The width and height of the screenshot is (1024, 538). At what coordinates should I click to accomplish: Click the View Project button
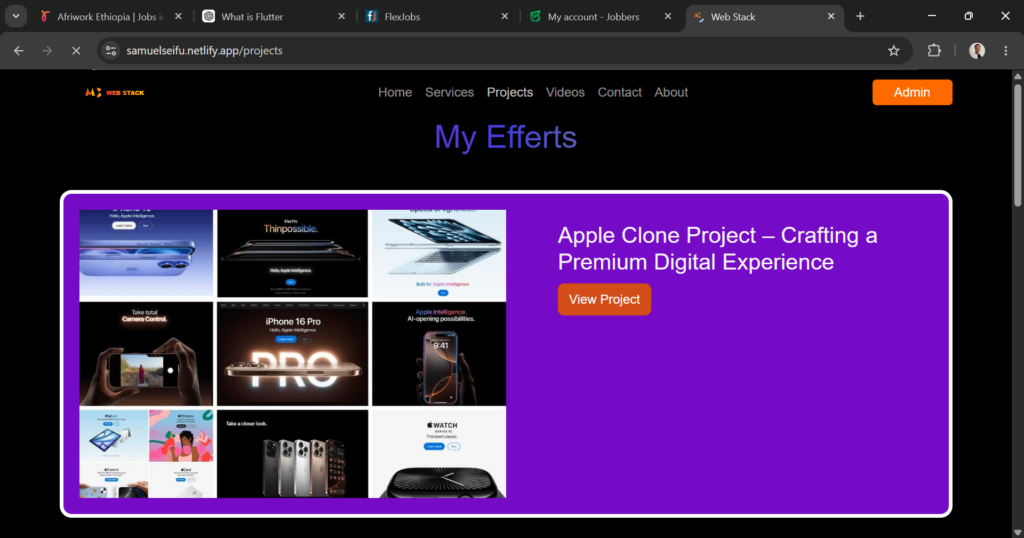click(604, 299)
